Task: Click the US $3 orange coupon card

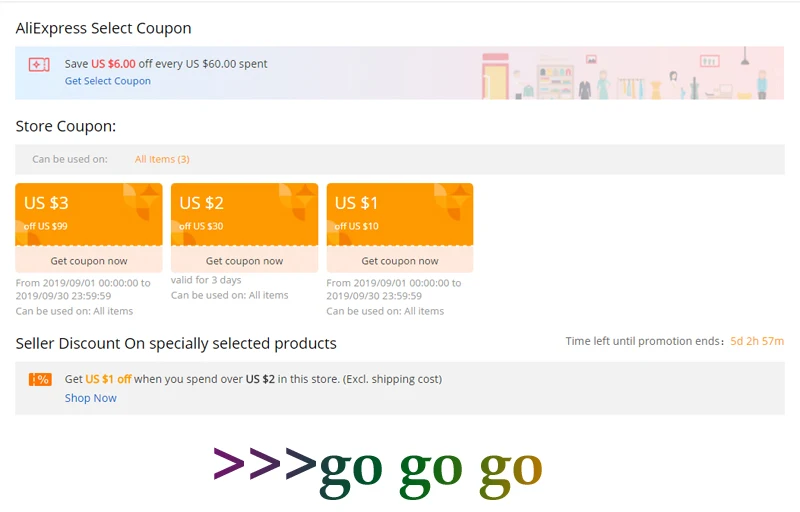Action: coord(89,215)
